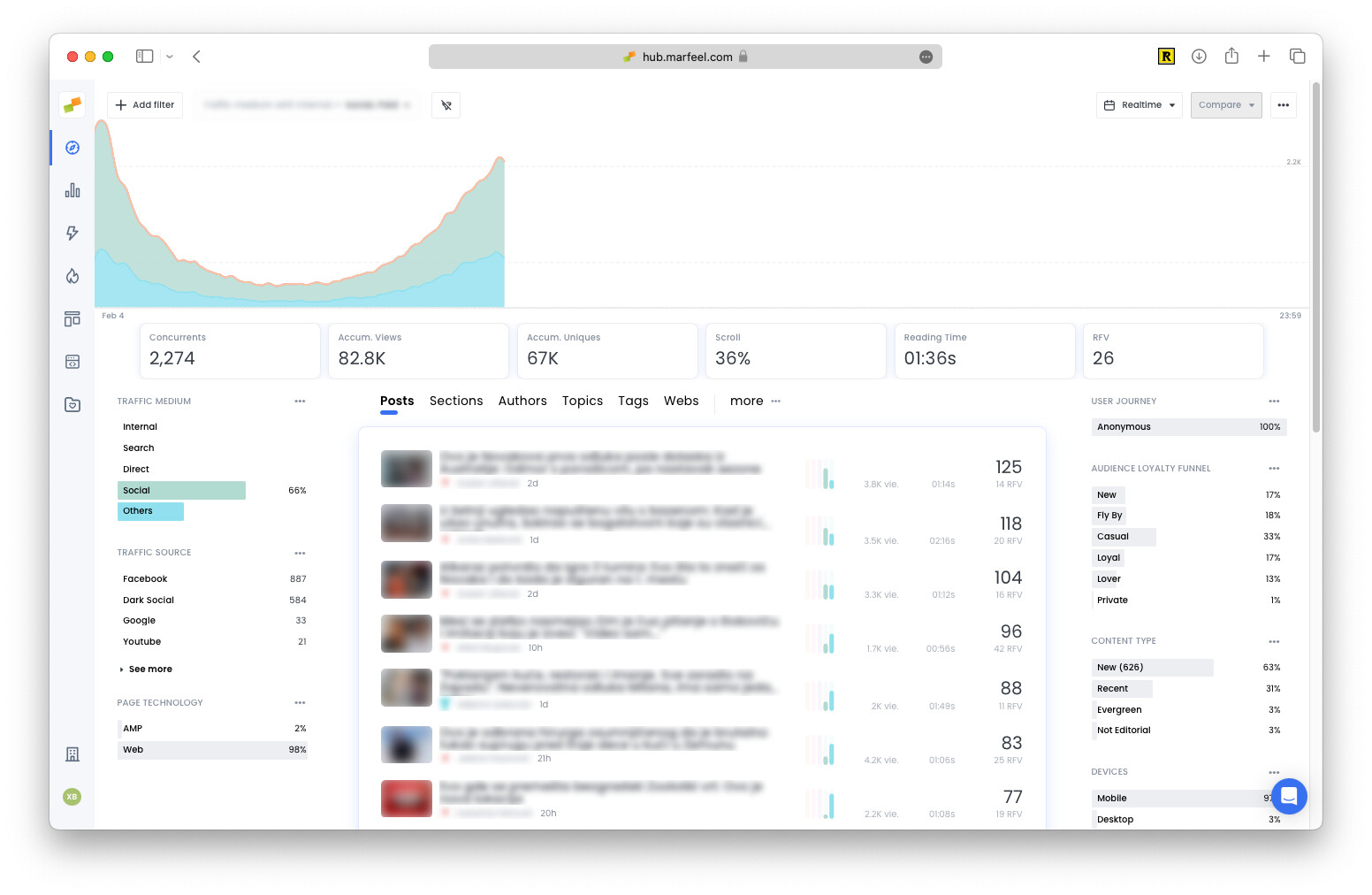The height and width of the screenshot is (895, 1372).
Task: Open the dashboard layout icon in the sidebar
Action: (72, 318)
